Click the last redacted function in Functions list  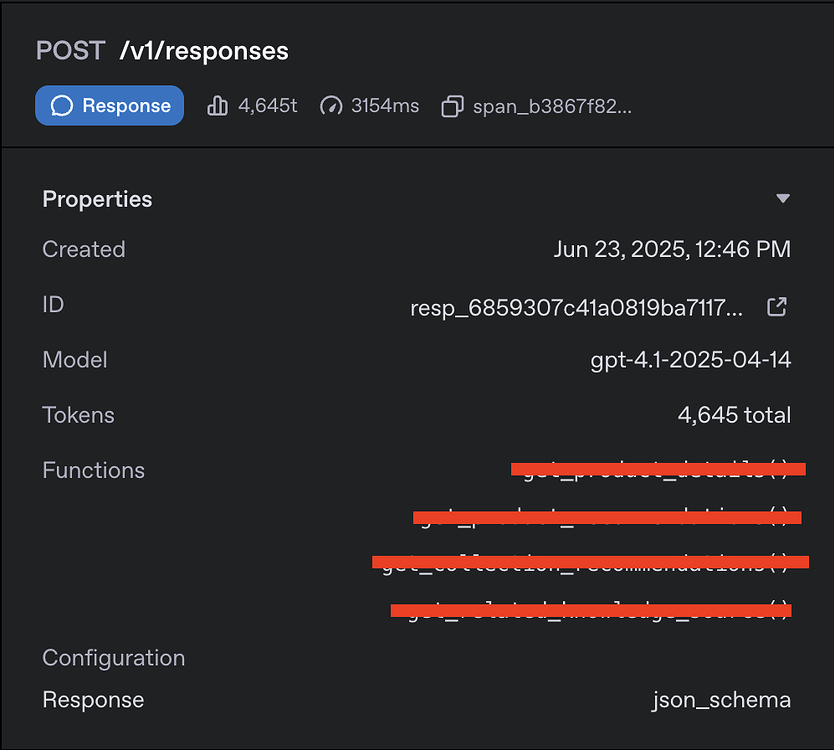coord(590,610)
